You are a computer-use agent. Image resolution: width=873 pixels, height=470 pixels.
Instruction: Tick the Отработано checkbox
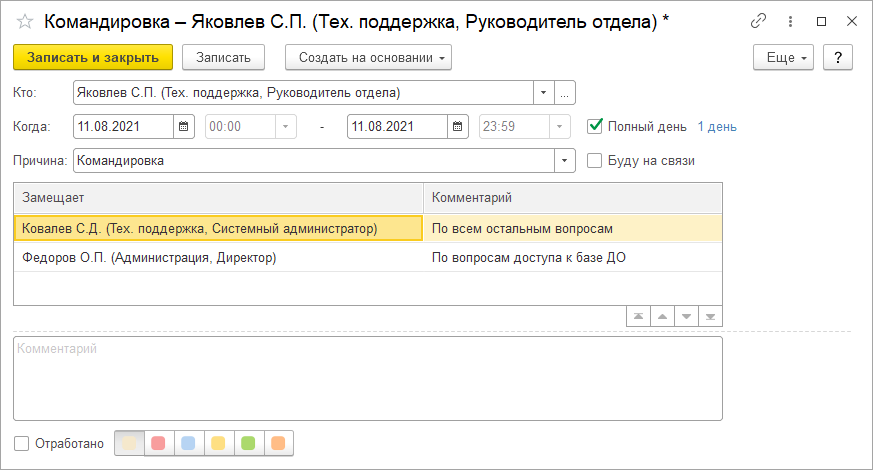[x=22, y=443]
